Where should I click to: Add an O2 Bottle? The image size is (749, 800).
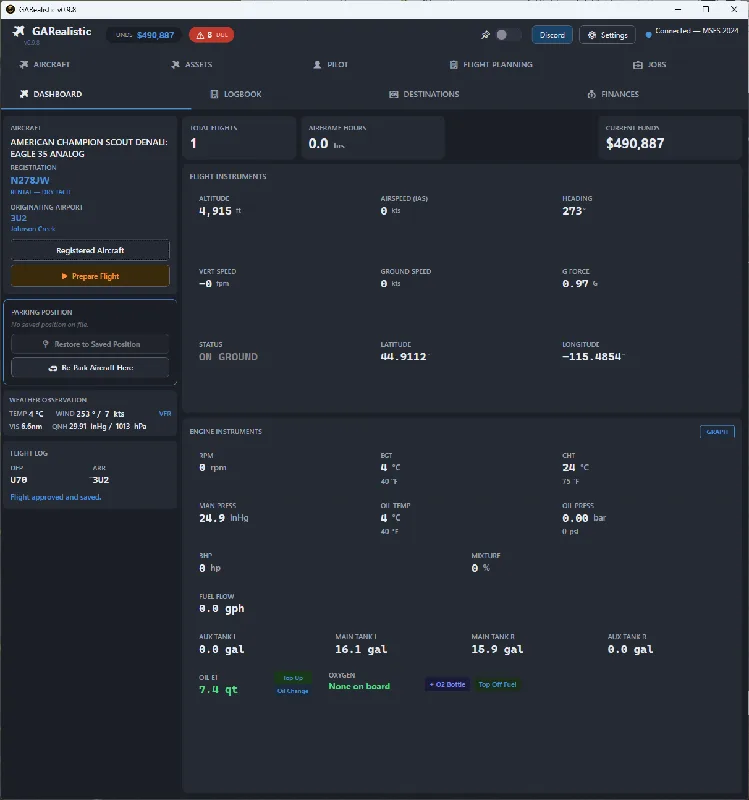coord(447,684)
